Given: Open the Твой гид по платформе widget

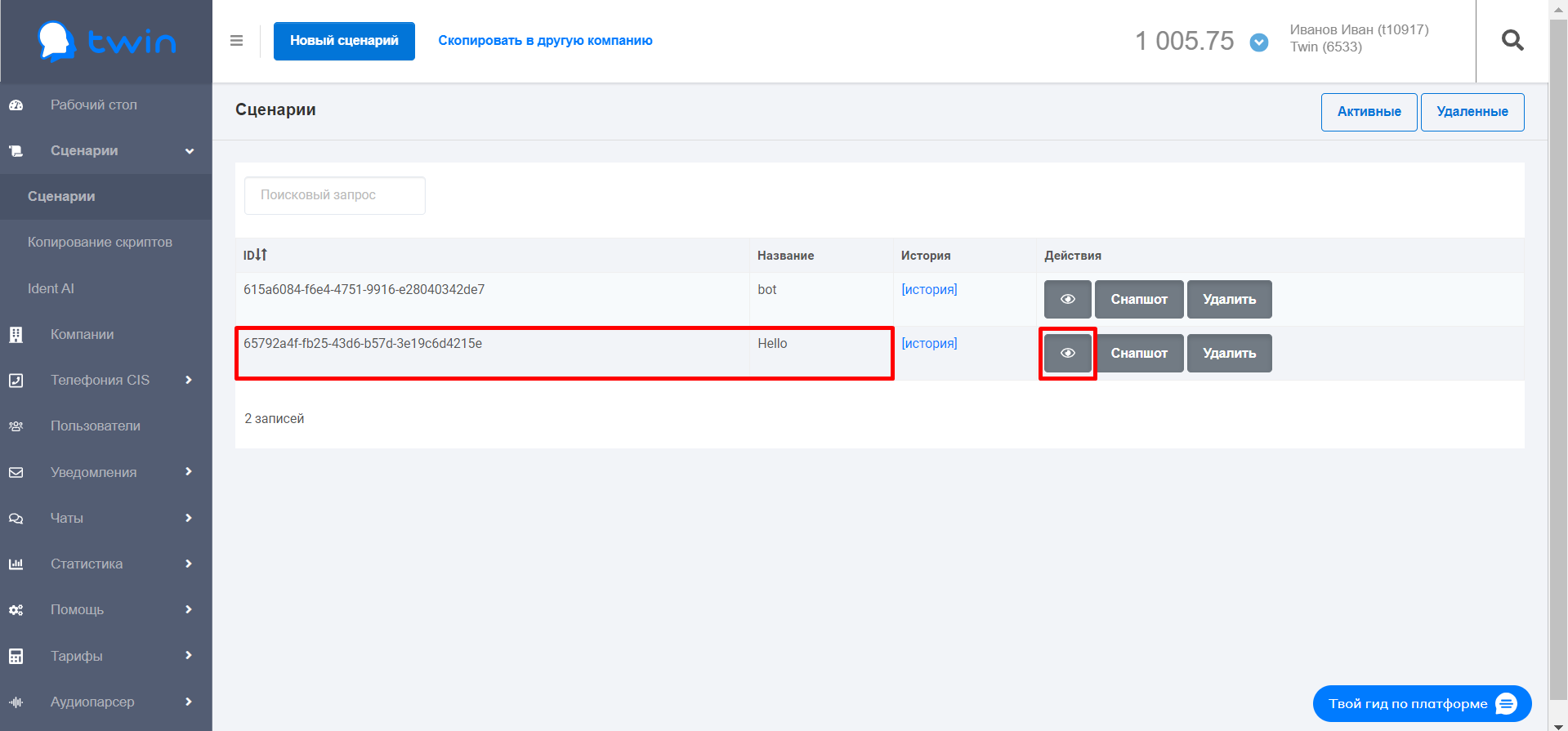Looking at the screenshot, I should click(x=1422, y=703).
